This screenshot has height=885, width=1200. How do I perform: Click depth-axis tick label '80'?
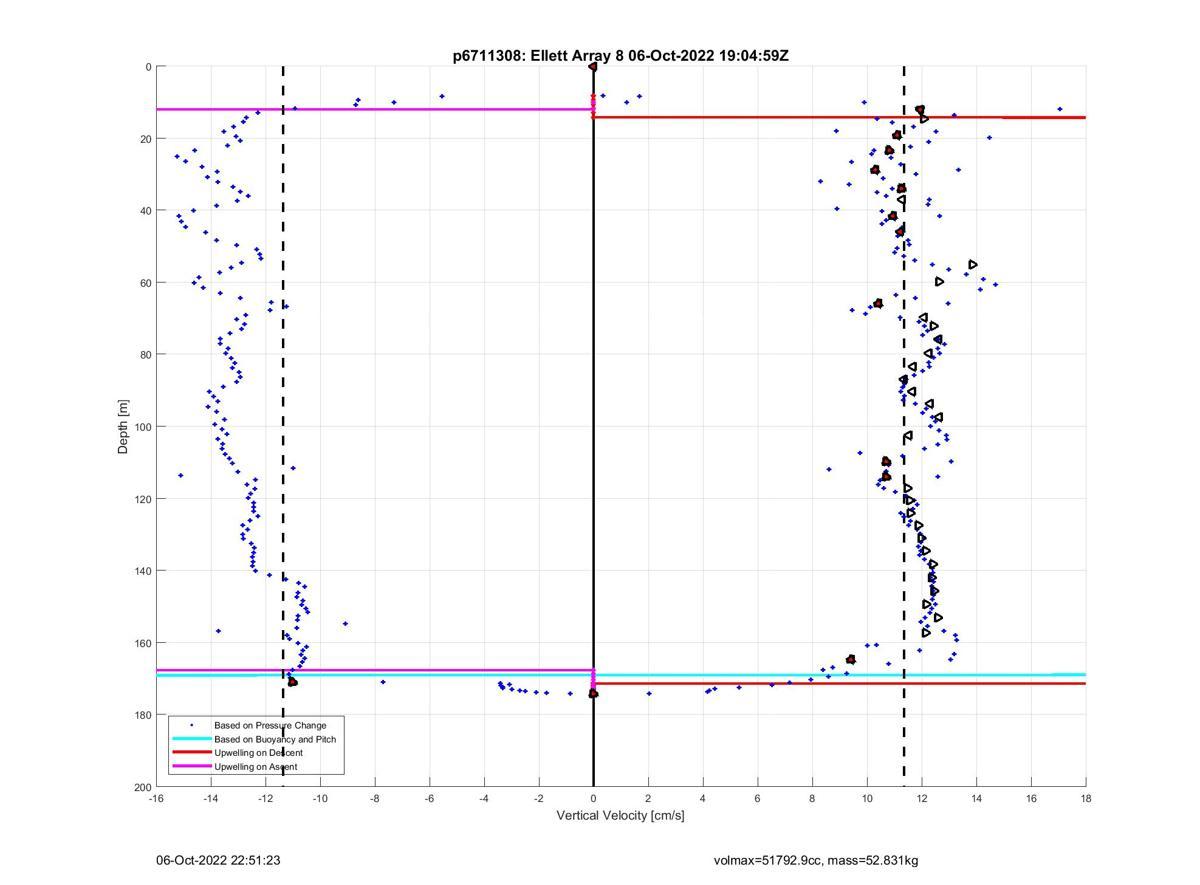click(x=145, y=355)
